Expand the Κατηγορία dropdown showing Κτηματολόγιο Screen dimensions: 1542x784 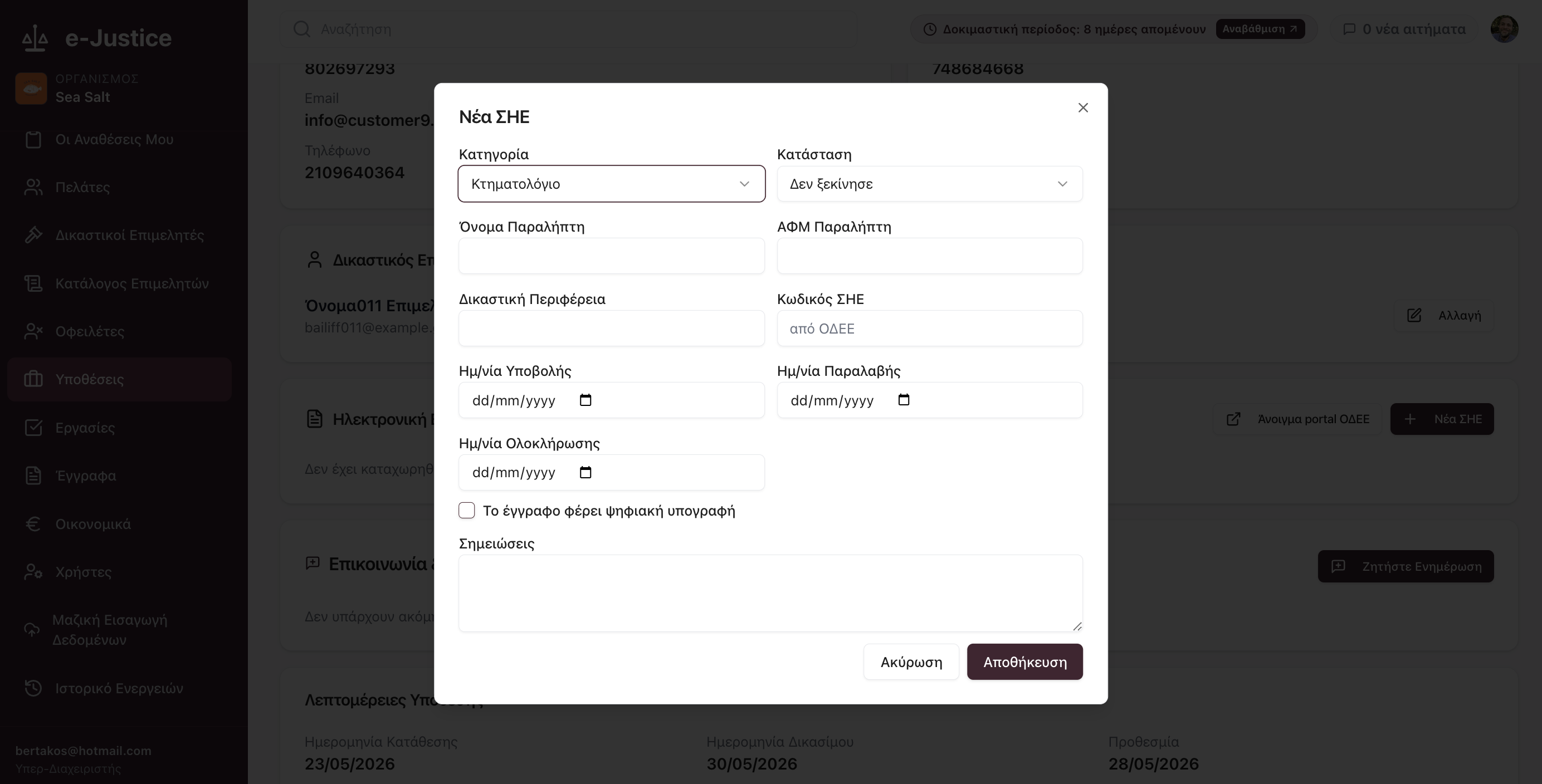pos(611,184)
